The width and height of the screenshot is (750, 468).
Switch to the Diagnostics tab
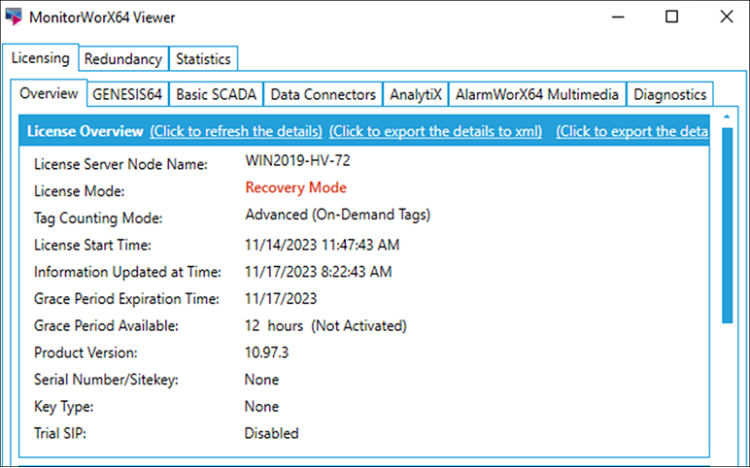tap(670, 94)
